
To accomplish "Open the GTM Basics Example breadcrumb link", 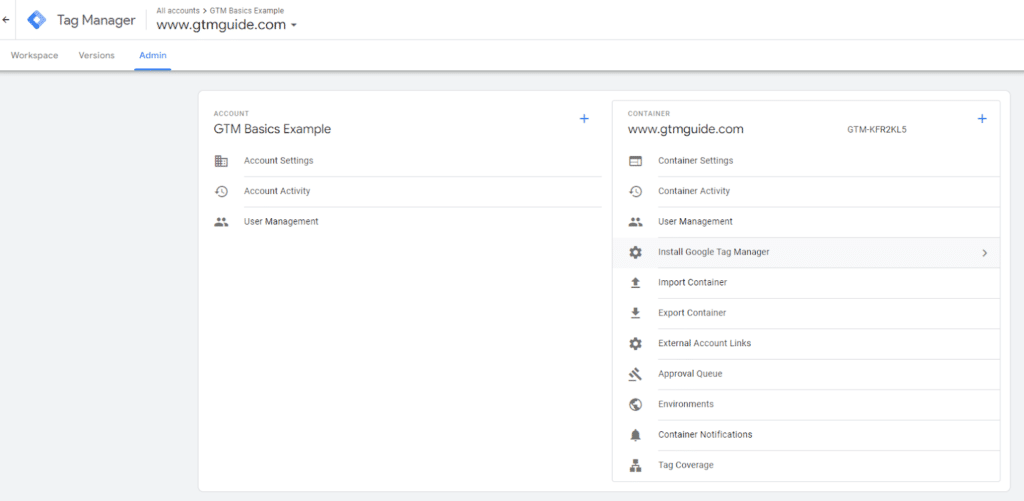I will (x=247, y=10).
